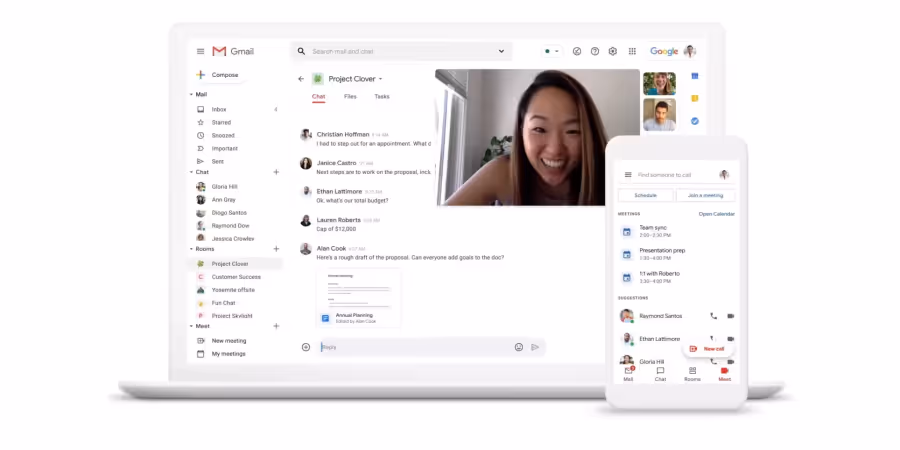900x450 pixels.
Task: Click the Compose button
Action: [x=218, y=75]
